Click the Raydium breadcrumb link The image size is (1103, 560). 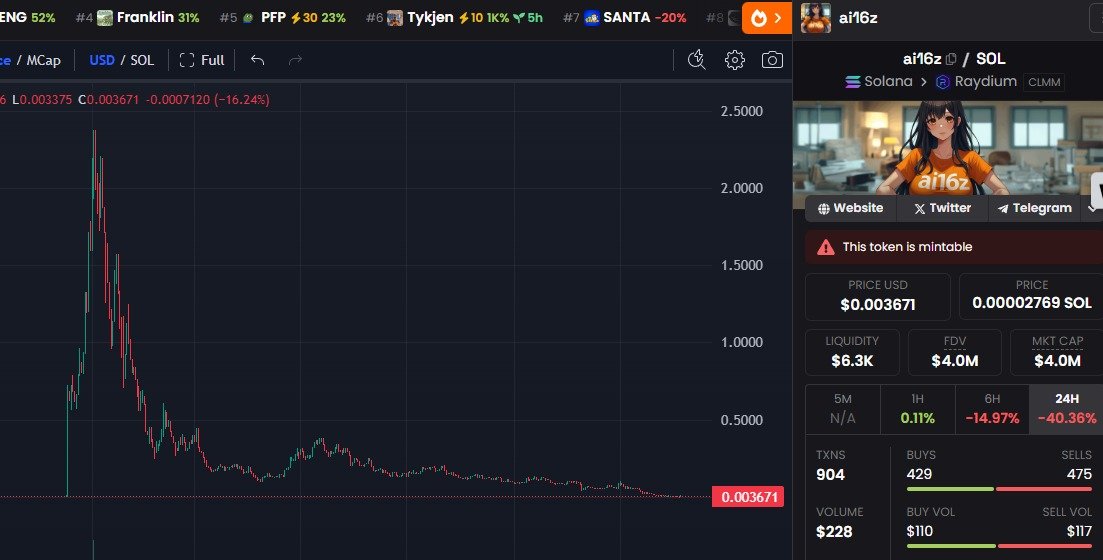pos(986,82)
